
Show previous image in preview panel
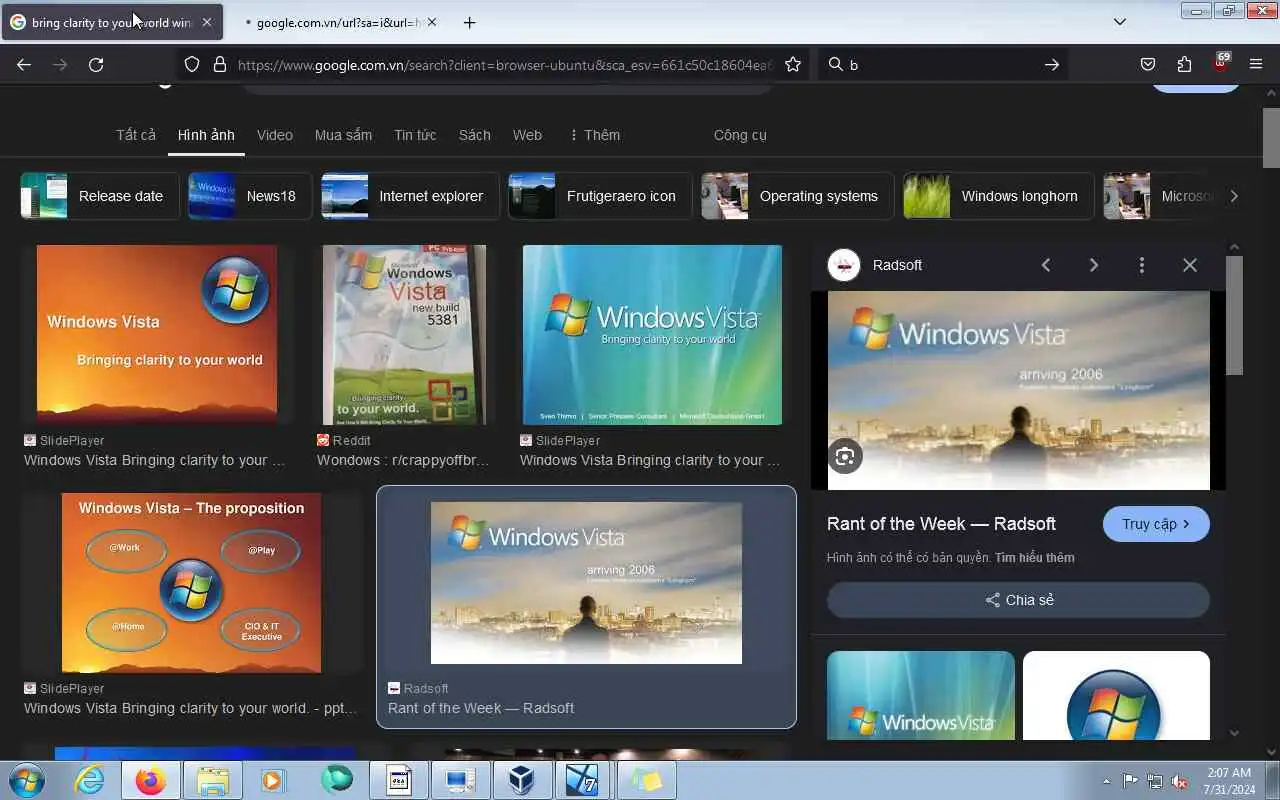1046,265
